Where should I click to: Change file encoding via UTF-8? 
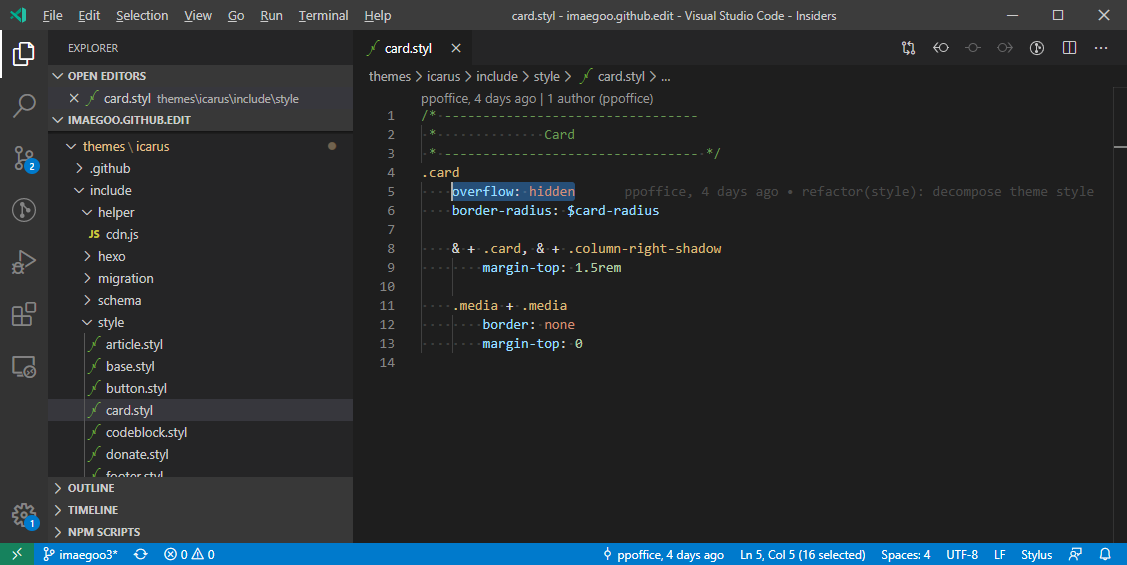[962, 554]
